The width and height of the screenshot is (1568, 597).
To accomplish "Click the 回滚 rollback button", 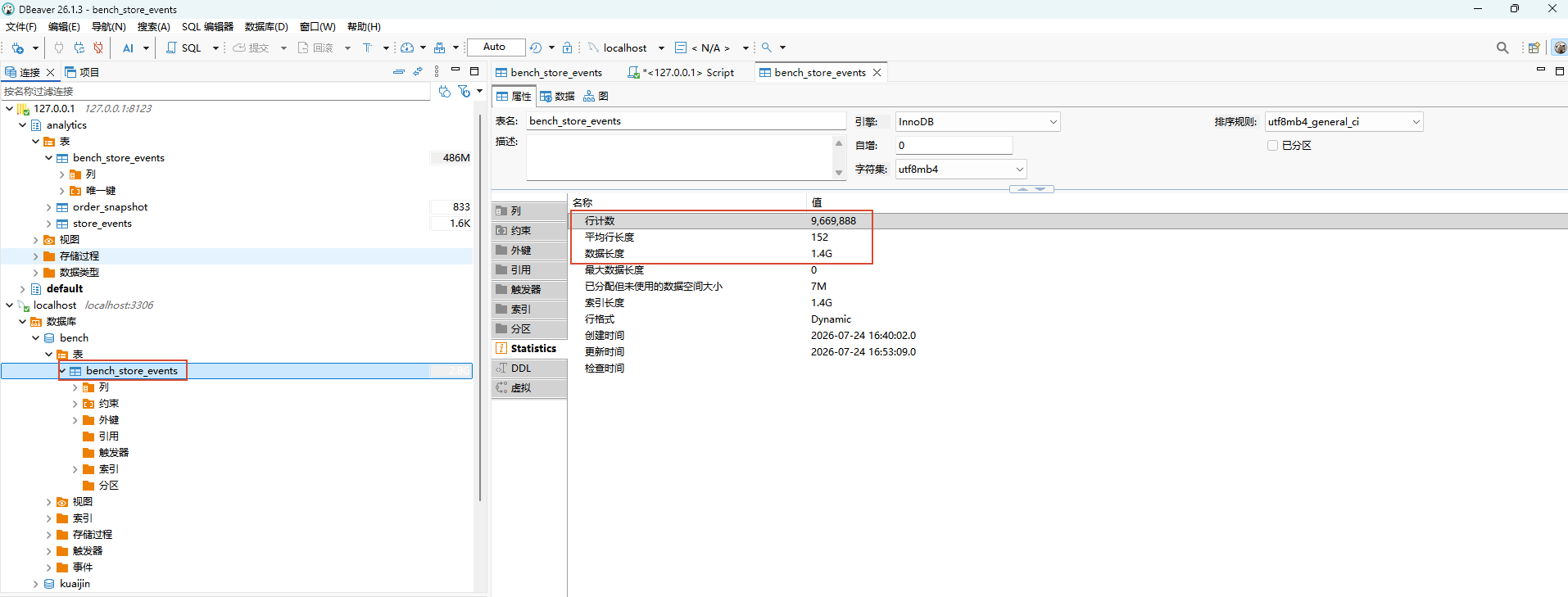I will [x=315, y=47].
